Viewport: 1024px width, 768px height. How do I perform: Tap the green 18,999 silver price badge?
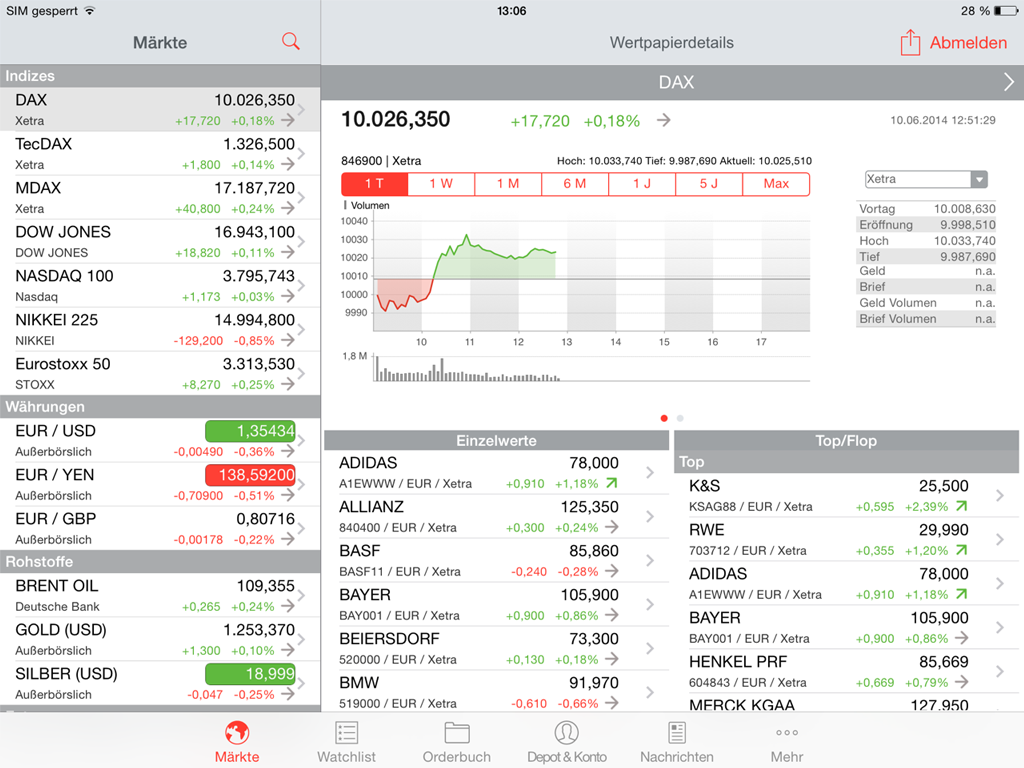point(250,674)
